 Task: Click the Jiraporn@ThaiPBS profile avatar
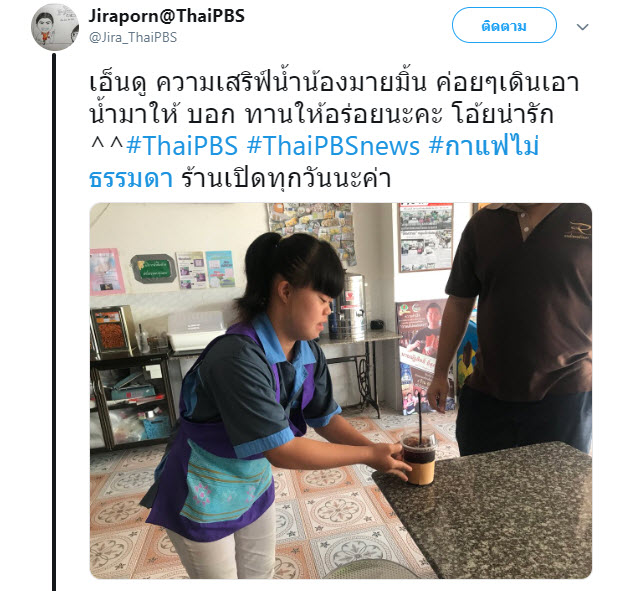[55, 27]
